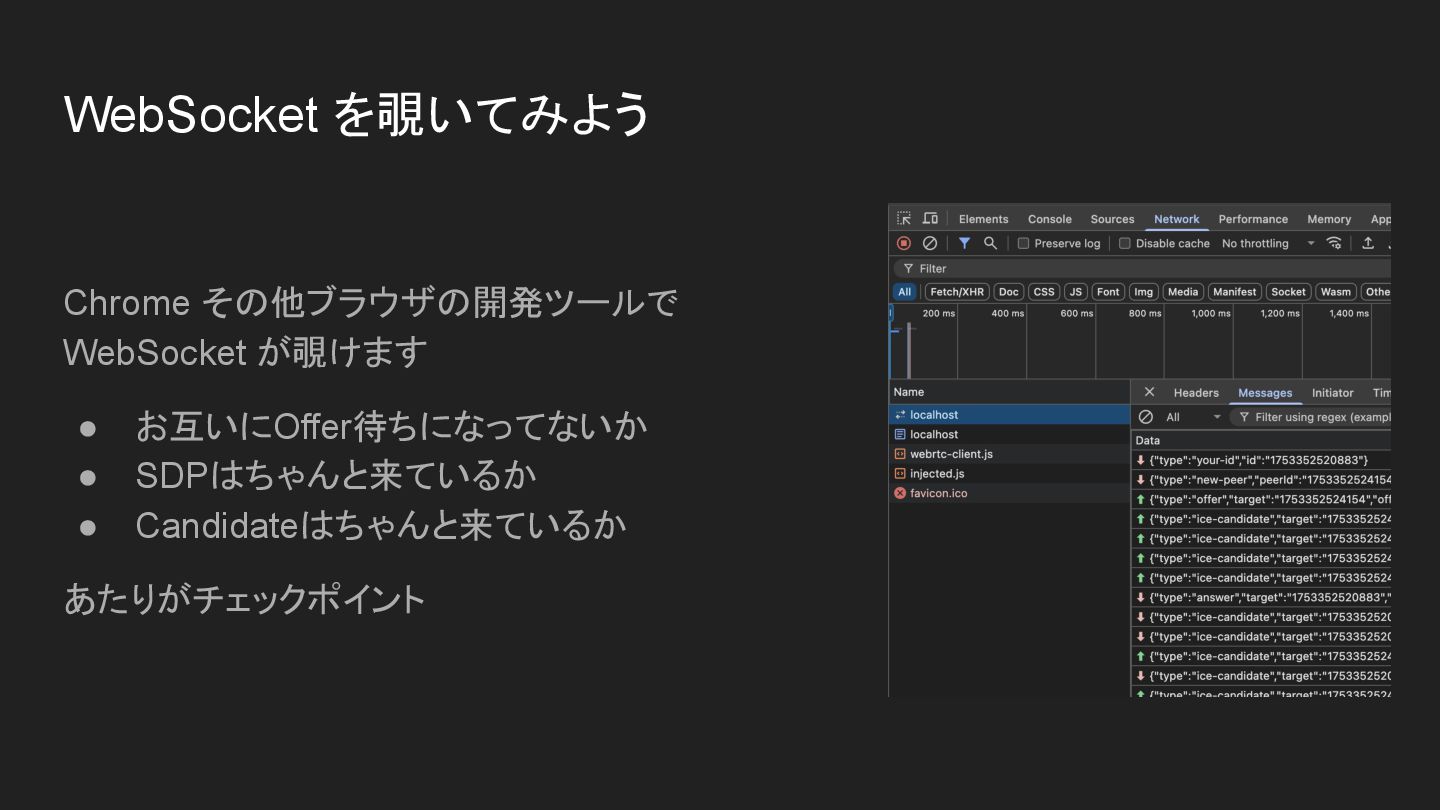Viewport: 1440px width, 810px height.
Task: Click the network Filter input field
Action: point(1143,268)
